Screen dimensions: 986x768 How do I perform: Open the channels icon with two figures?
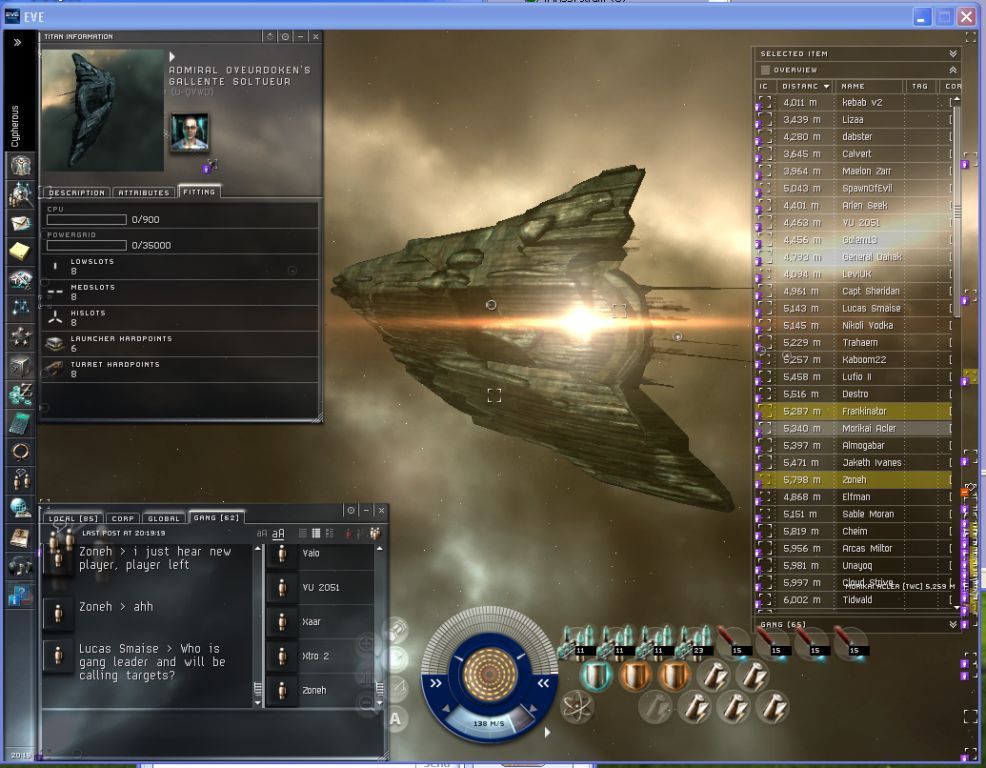click(x=21, y=479)
